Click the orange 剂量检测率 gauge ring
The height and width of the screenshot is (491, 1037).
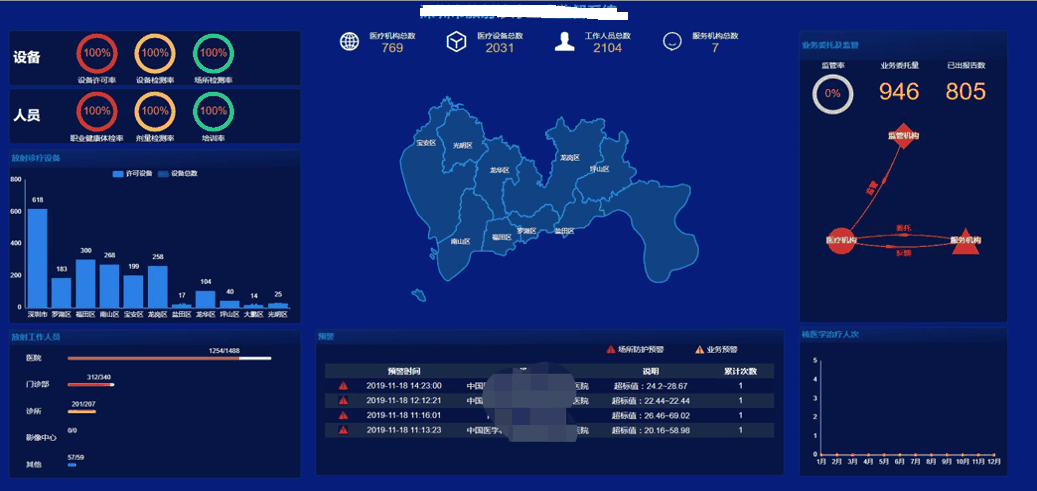[x=155, y=111]
